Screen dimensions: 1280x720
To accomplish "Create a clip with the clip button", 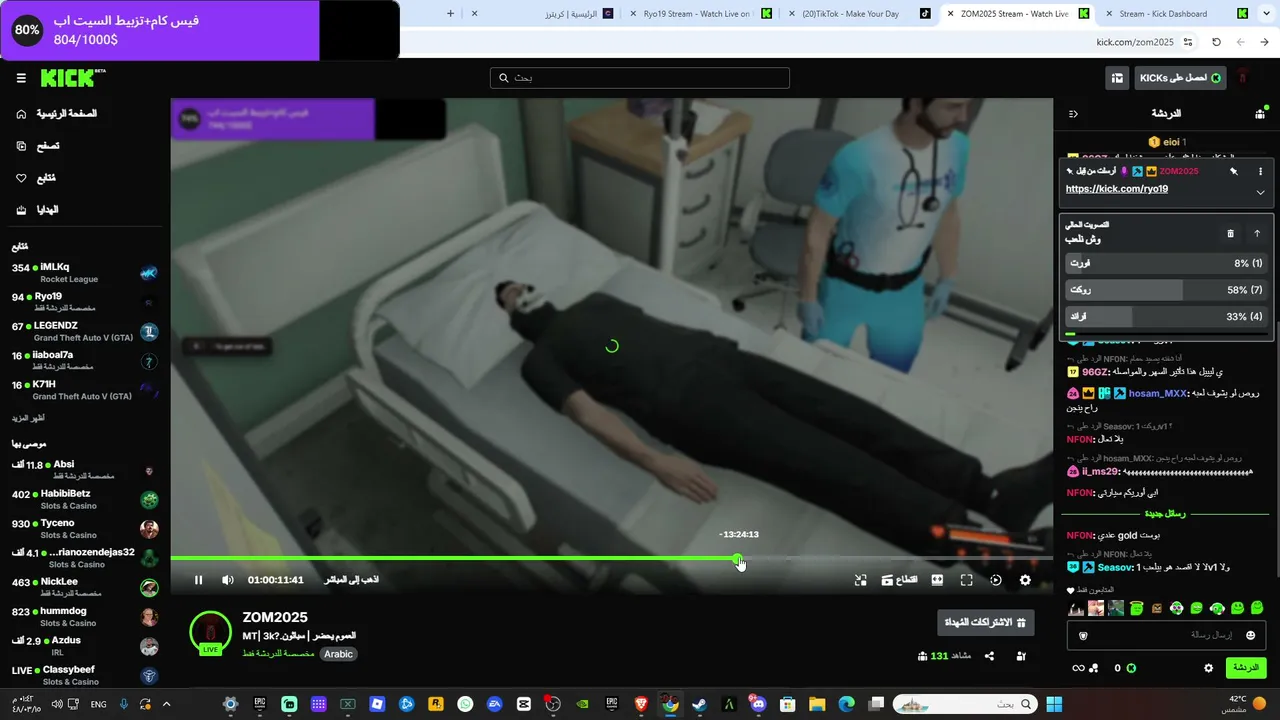I will click(x=899, y=580).
